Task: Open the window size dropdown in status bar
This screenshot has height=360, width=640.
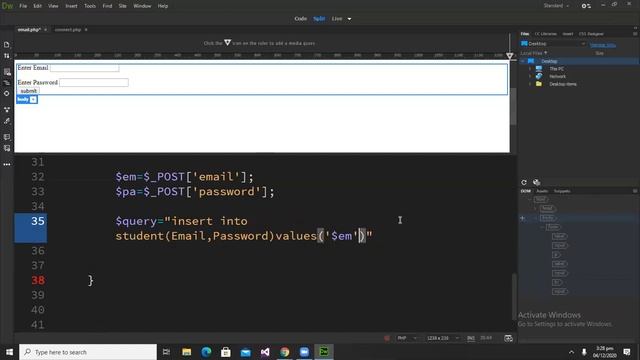Action: pyautogui.click(x=442, y=338)
